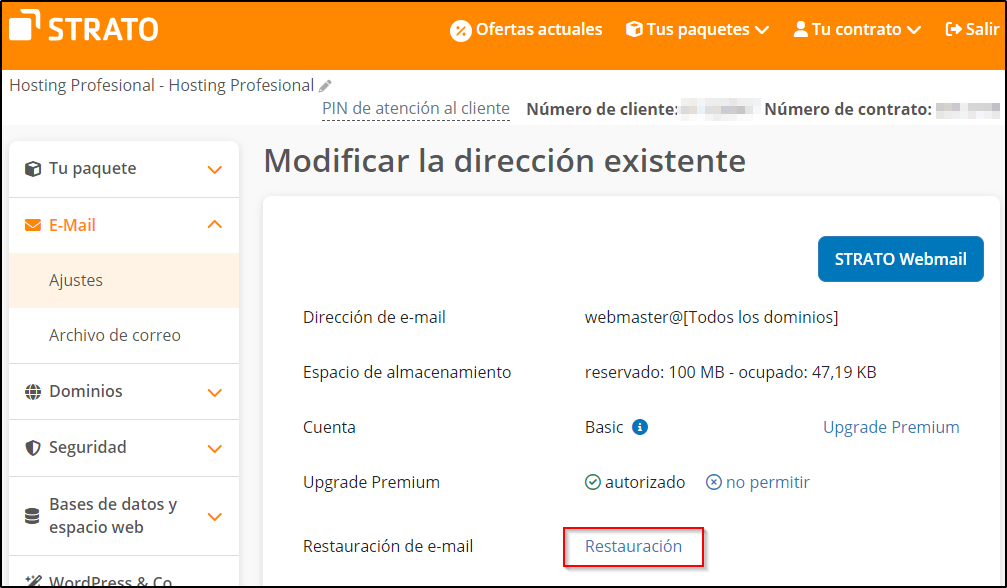Click the STRATO logo icon
This screenshot has width=1007, height=588.
tap(25, 27)
